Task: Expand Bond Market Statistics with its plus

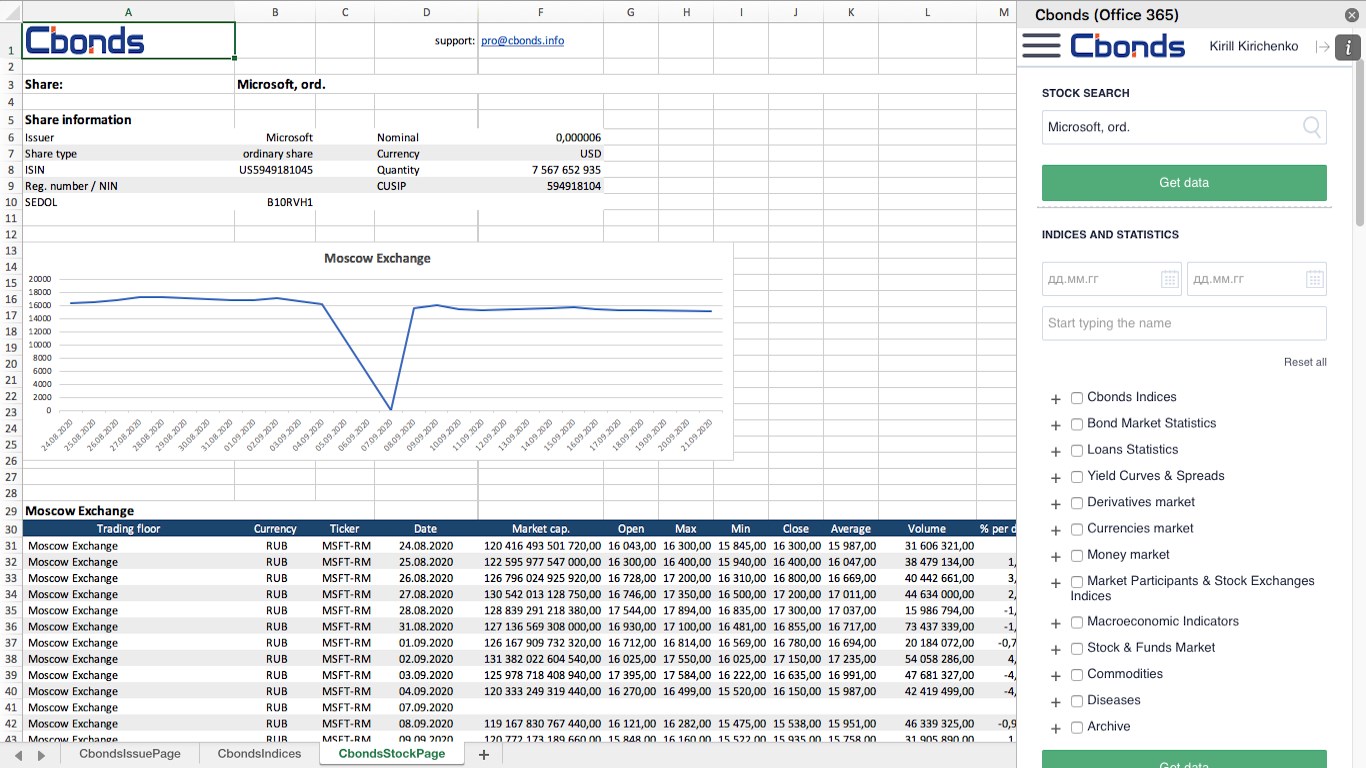Action: [x=1056, y=425]
